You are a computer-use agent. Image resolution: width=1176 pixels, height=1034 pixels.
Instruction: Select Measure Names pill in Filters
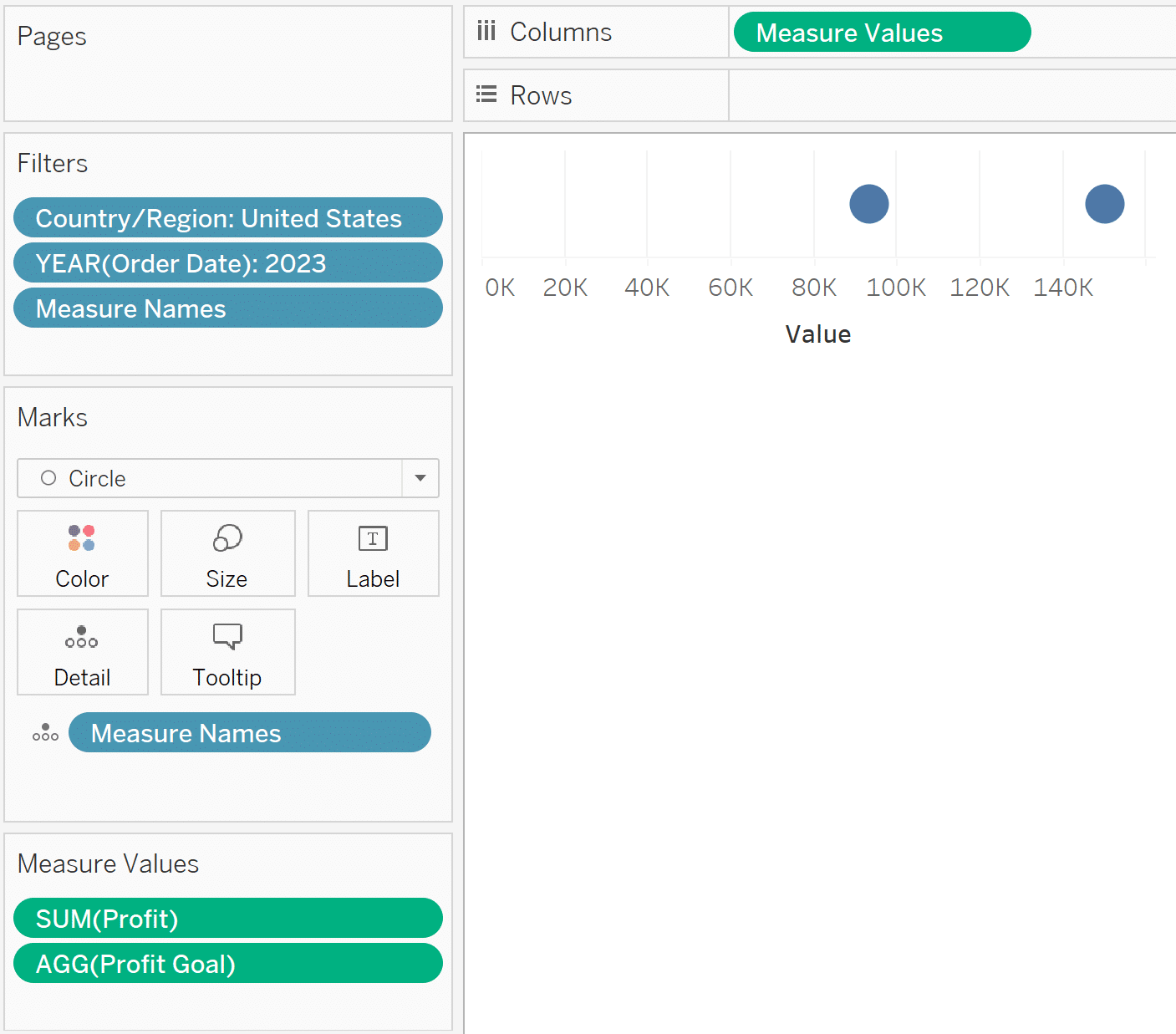[x=227, y=308]
